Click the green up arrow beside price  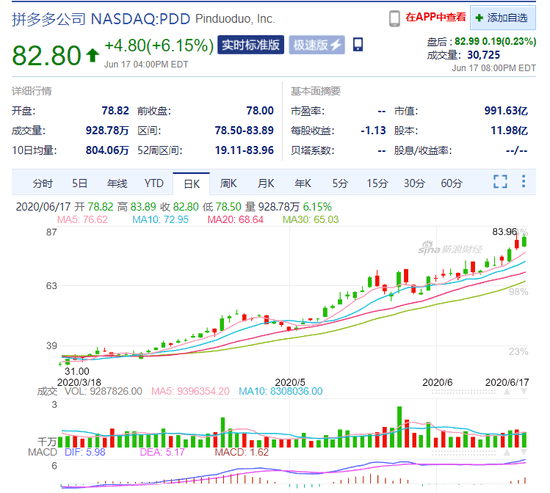93,55
